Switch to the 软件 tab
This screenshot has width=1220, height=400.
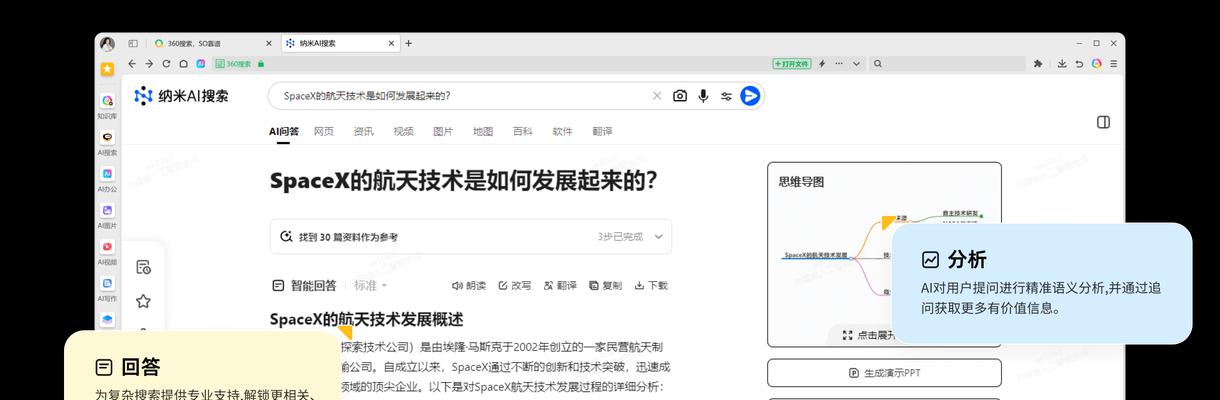563,132
